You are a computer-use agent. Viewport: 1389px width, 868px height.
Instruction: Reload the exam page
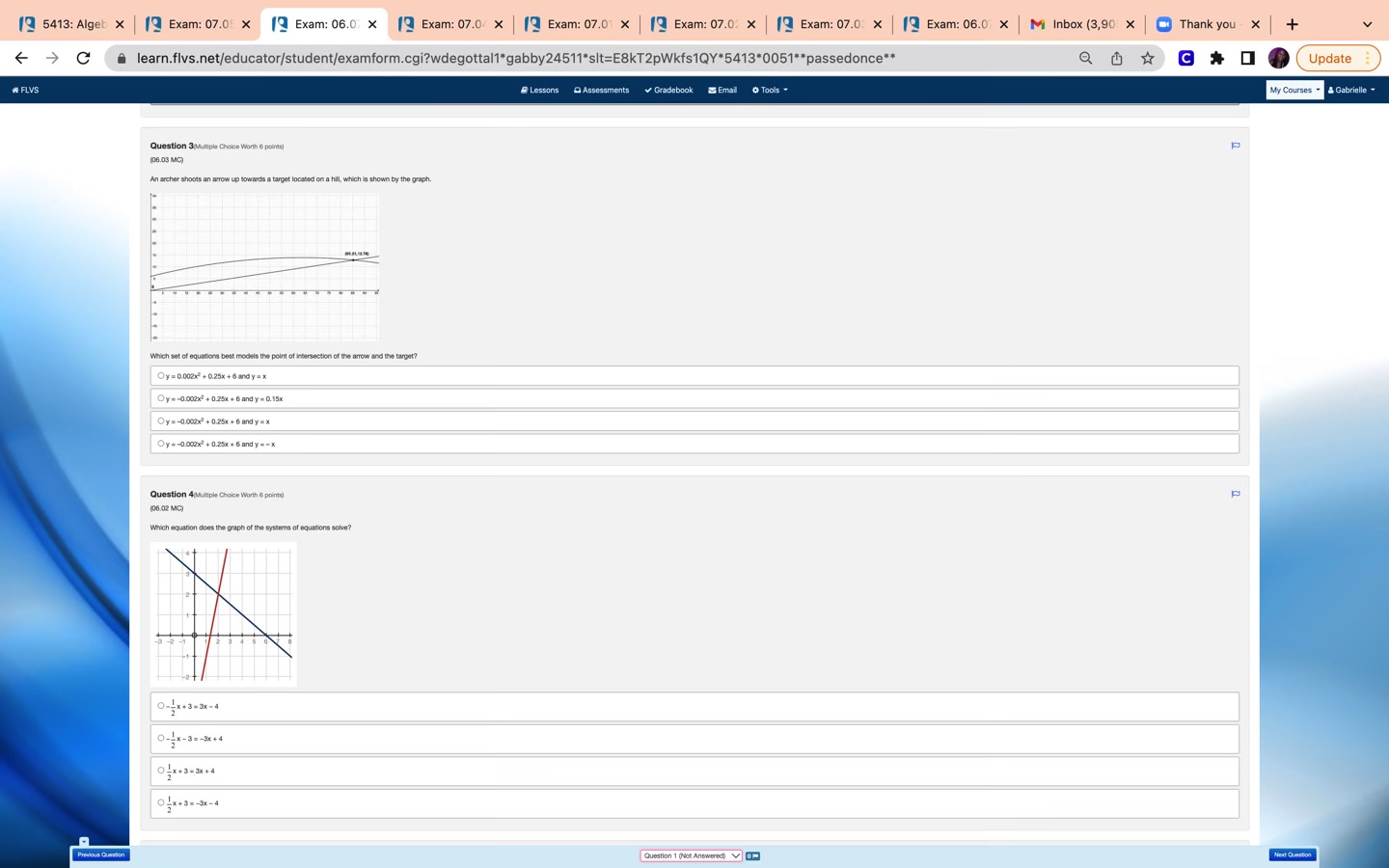(x=84, y=58)
